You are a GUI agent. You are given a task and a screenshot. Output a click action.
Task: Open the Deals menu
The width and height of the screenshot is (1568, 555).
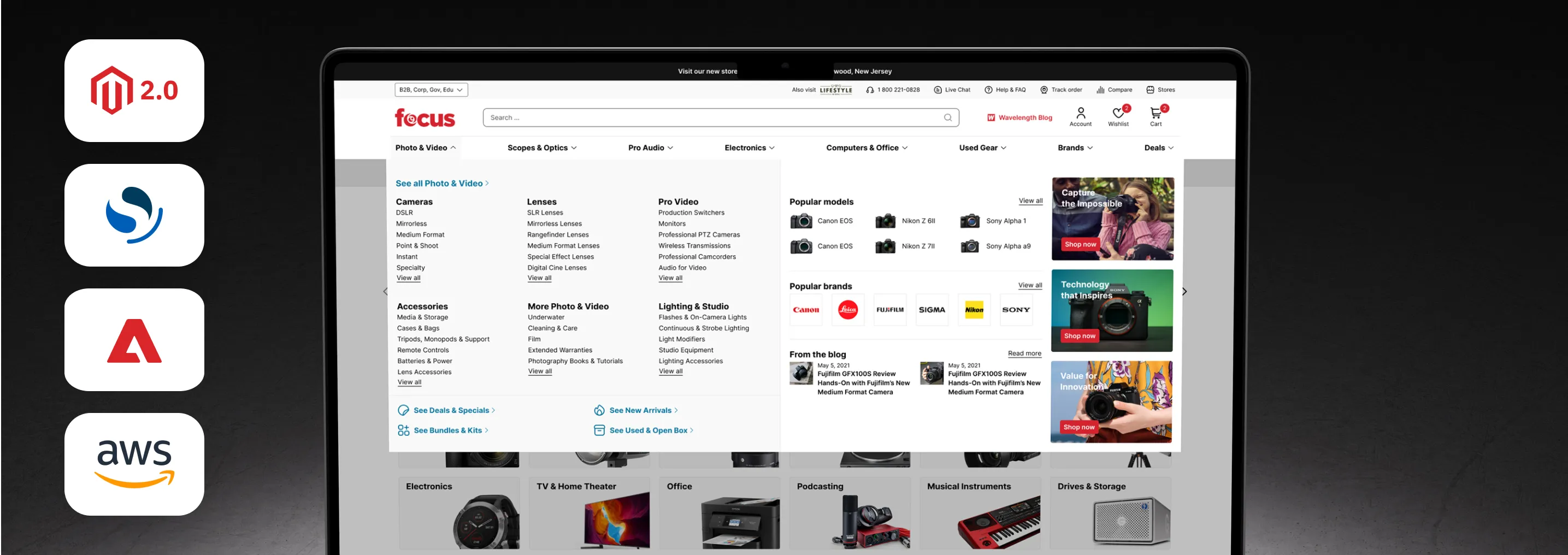click(1158, 147)
